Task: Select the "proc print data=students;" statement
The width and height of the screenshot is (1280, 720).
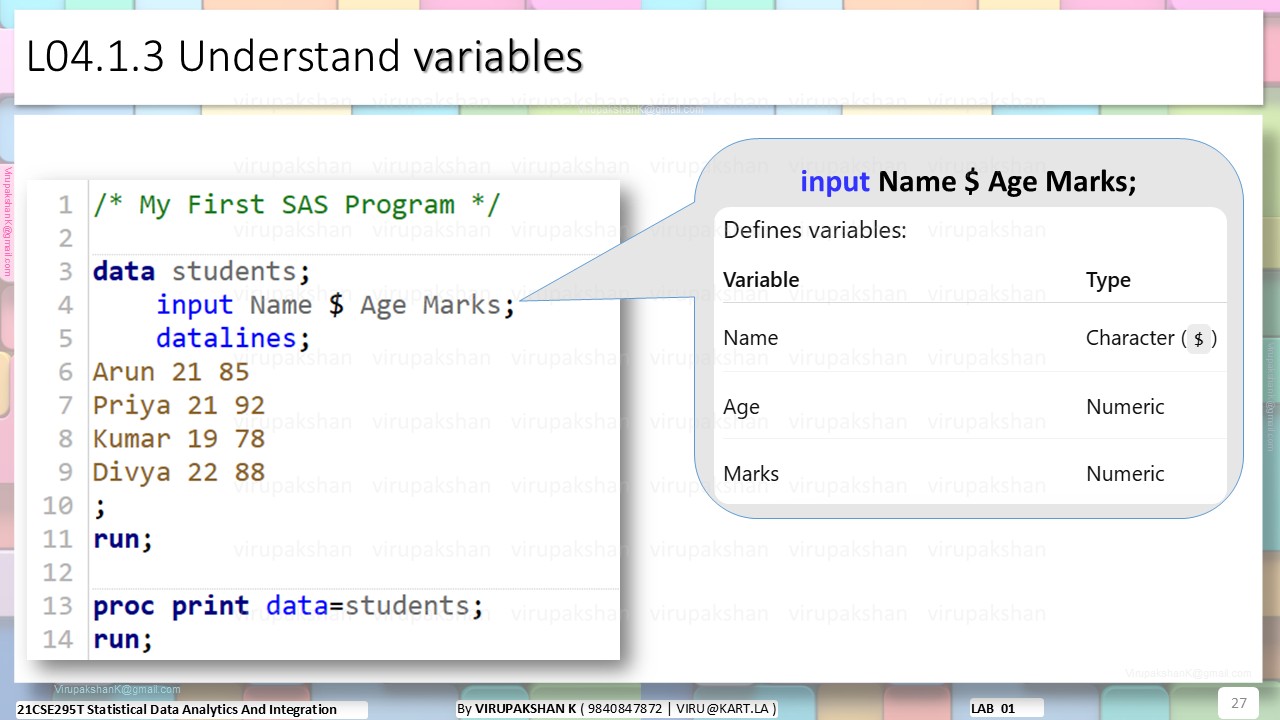Action: point(288,606)
